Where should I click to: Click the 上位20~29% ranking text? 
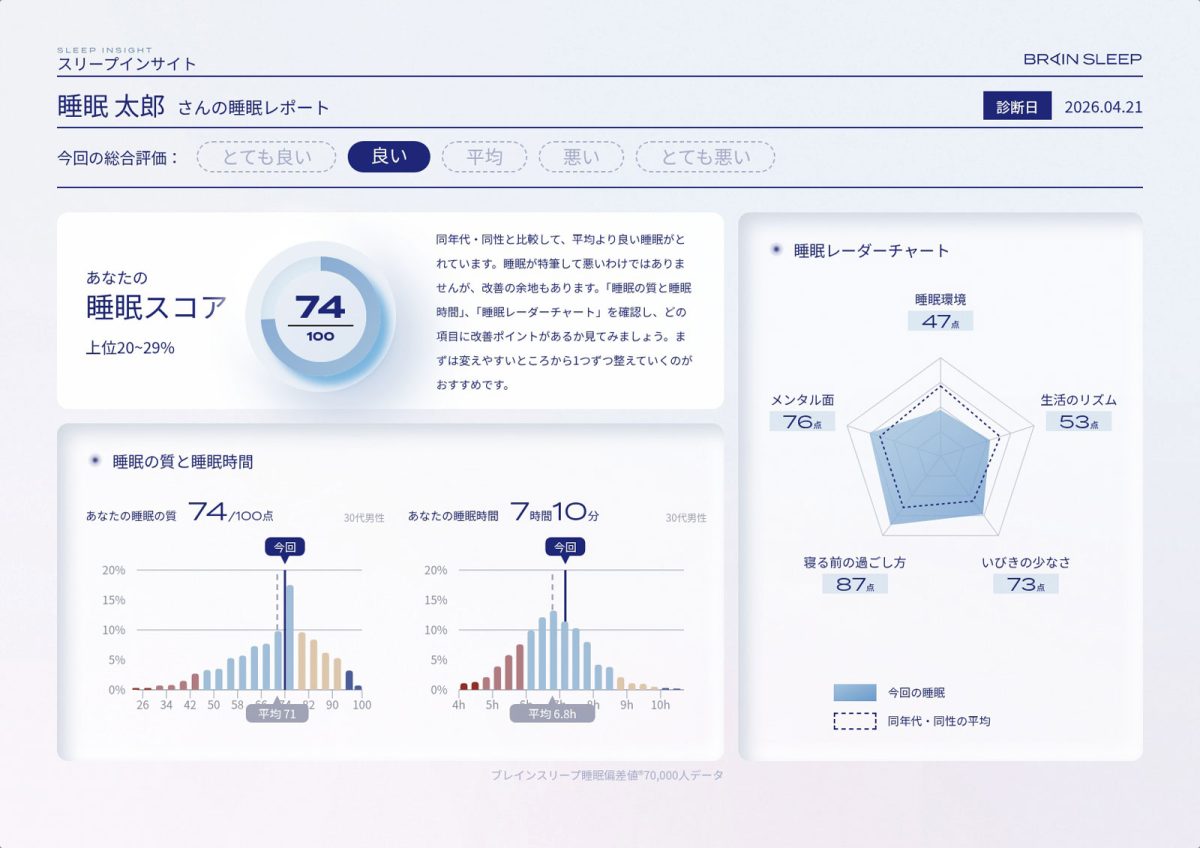[130, 348]
